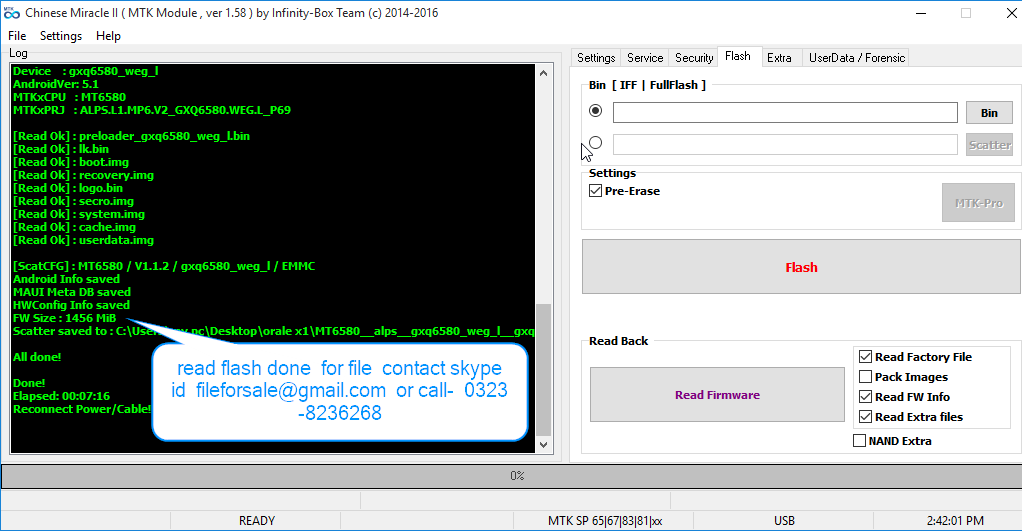Click the Chinese Miracle app icon in the title bar
This screenshot has width=1022, height=531.
pyautogui.click(x=12, y=13)
